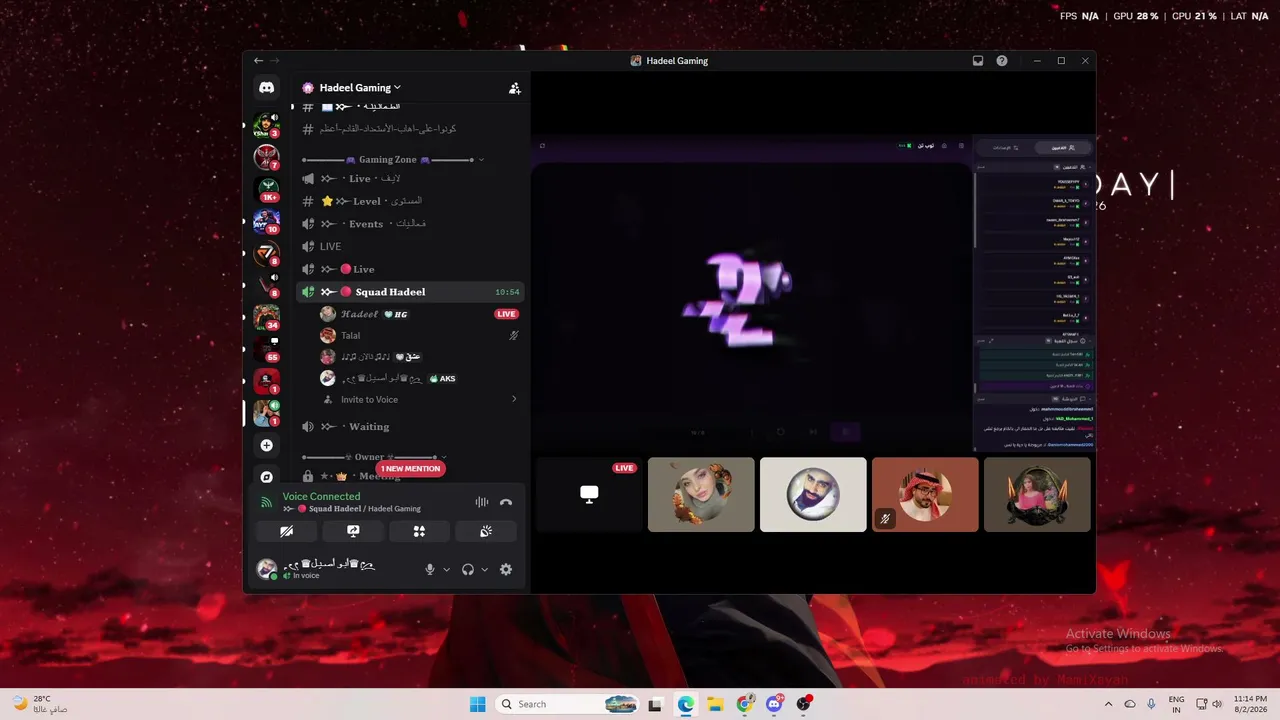
Task: Open Chrome from the taskbar
Action: [745, 704]
